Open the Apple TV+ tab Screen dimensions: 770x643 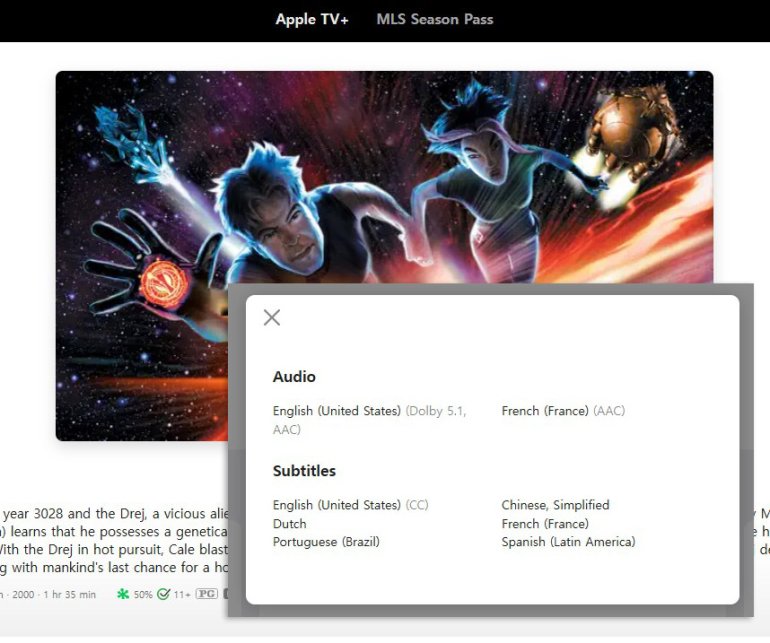312,19
